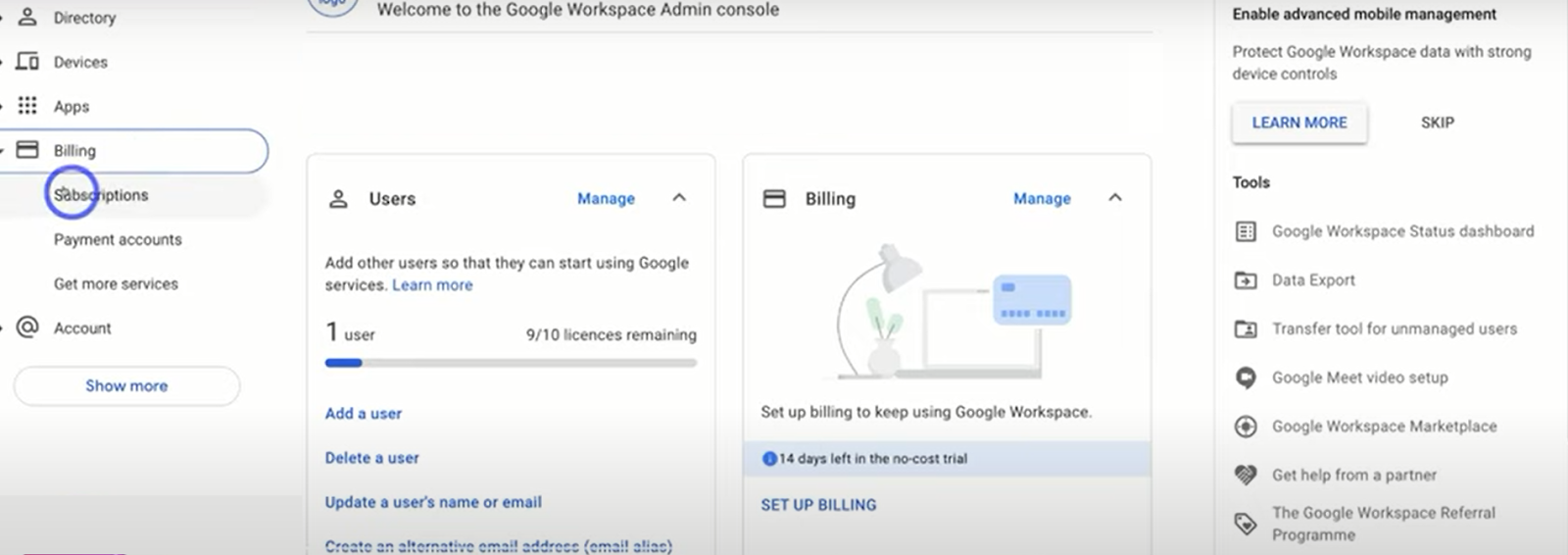Click Manage in the Billing card

[1042, 198]
